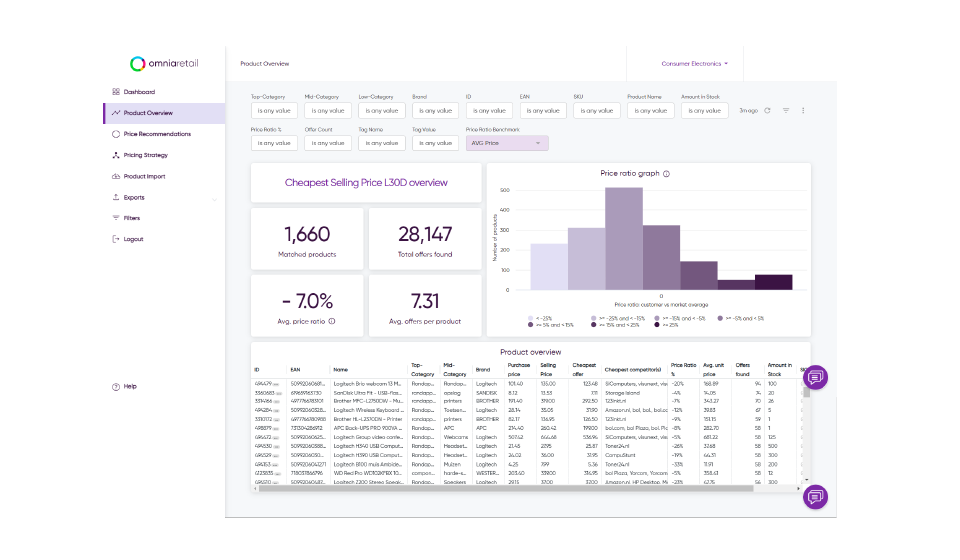Click the Offer Count filter field
The height and width of the screenshot is (560, 960).
point(328,143)
